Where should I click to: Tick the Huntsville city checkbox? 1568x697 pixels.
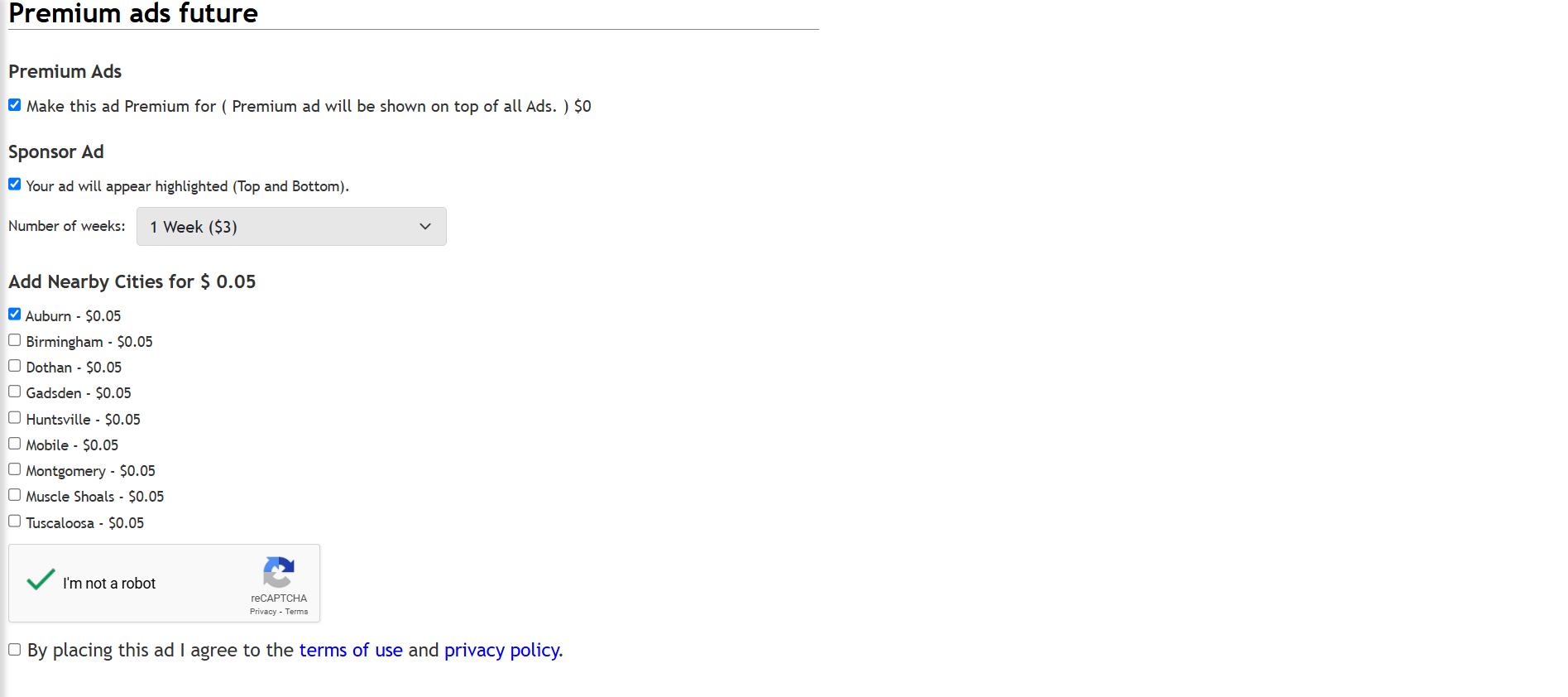[15, 418]
